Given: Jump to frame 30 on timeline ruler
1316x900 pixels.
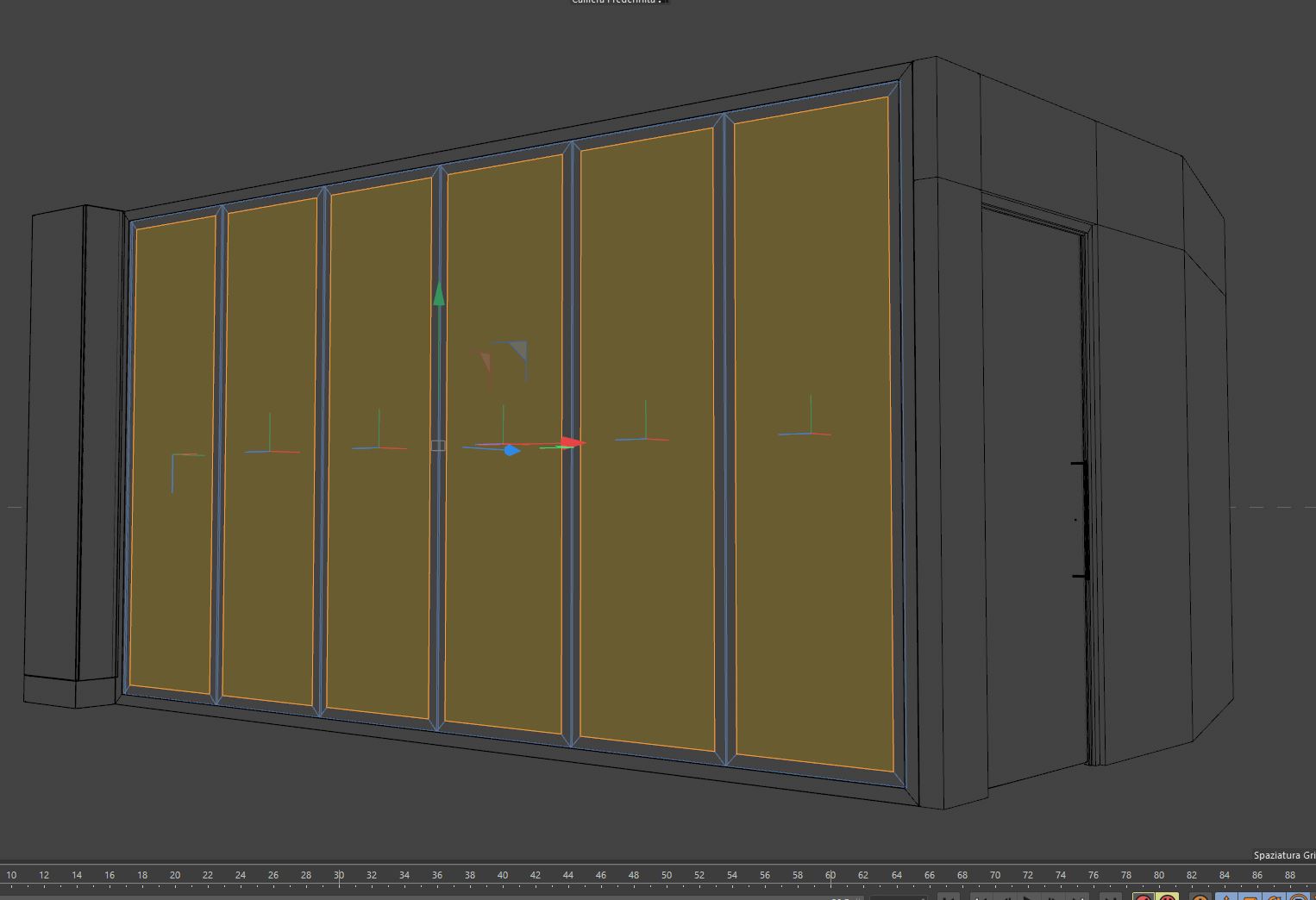Looking at the screenshot, I should point(339,875).
